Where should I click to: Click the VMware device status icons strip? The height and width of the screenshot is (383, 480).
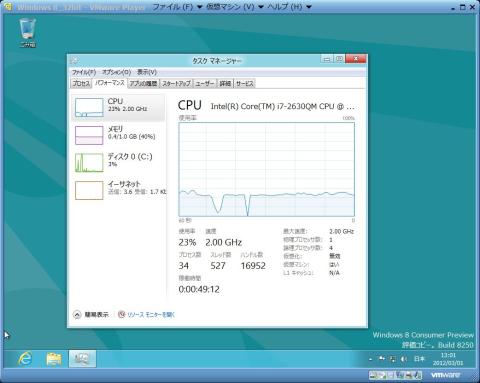coord(395,375)
